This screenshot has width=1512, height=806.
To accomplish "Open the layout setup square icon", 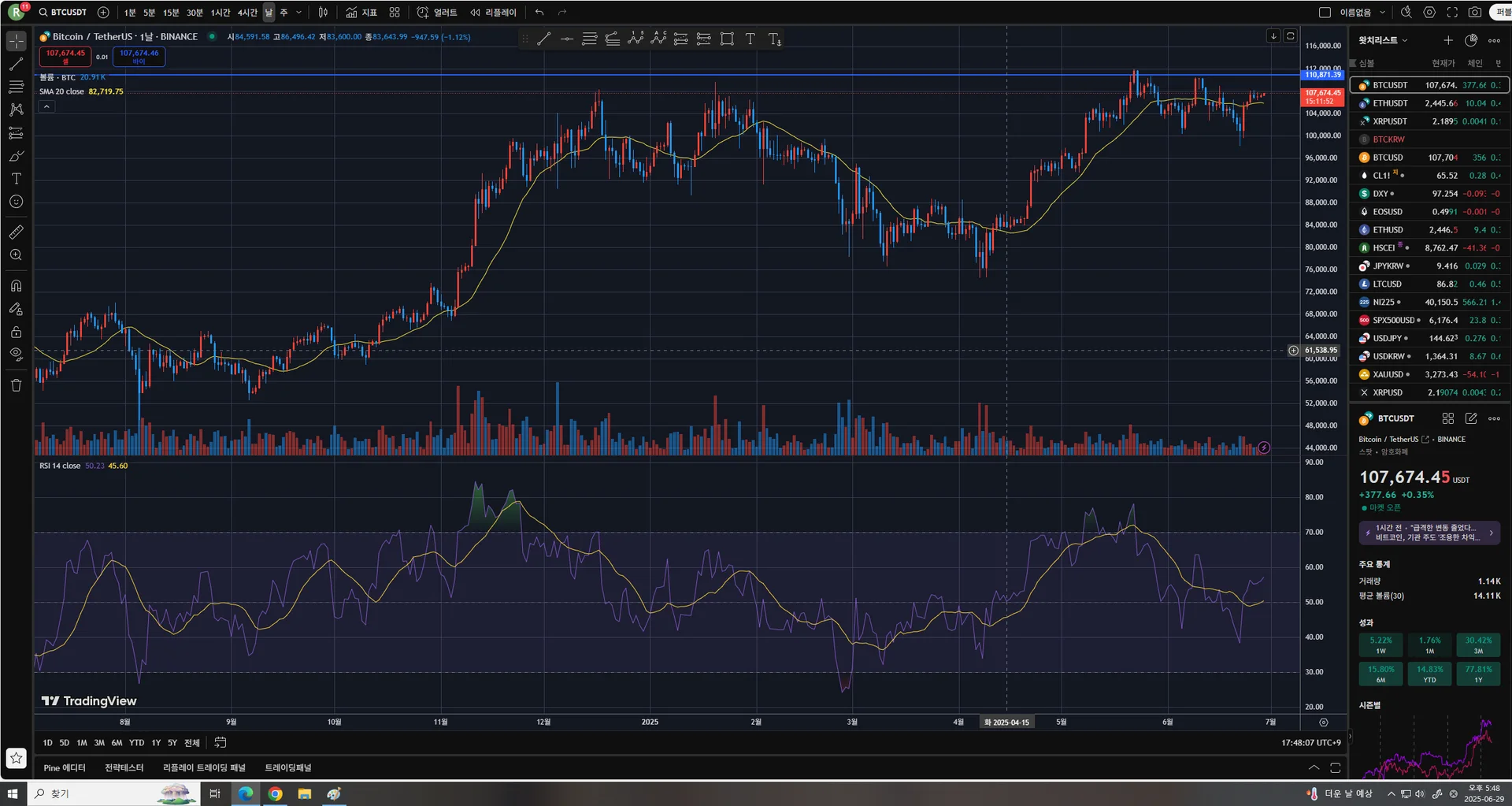I will click(1325, 13).
